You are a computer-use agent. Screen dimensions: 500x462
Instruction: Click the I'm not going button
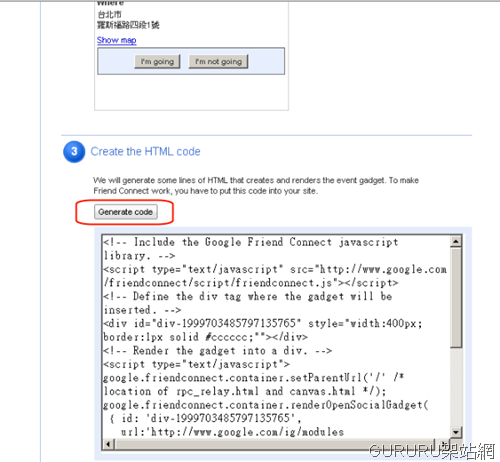[218, 62]
